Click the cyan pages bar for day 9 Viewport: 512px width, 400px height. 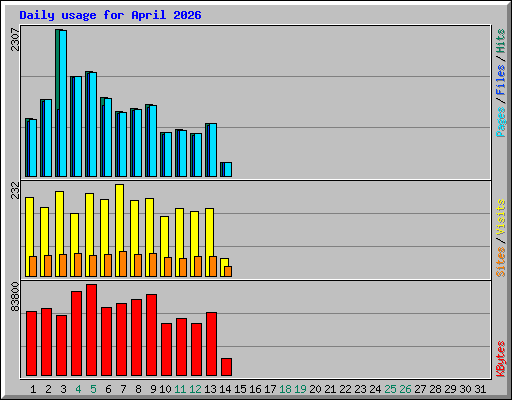click(x=153, y=141)
